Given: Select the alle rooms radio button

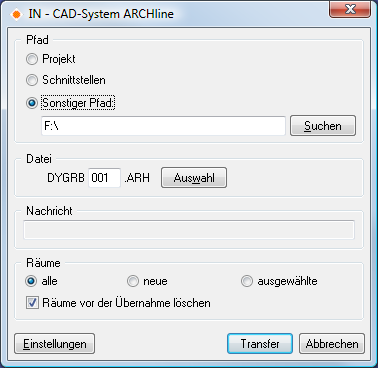Looking at the screenshot, I should click(31, 281).
